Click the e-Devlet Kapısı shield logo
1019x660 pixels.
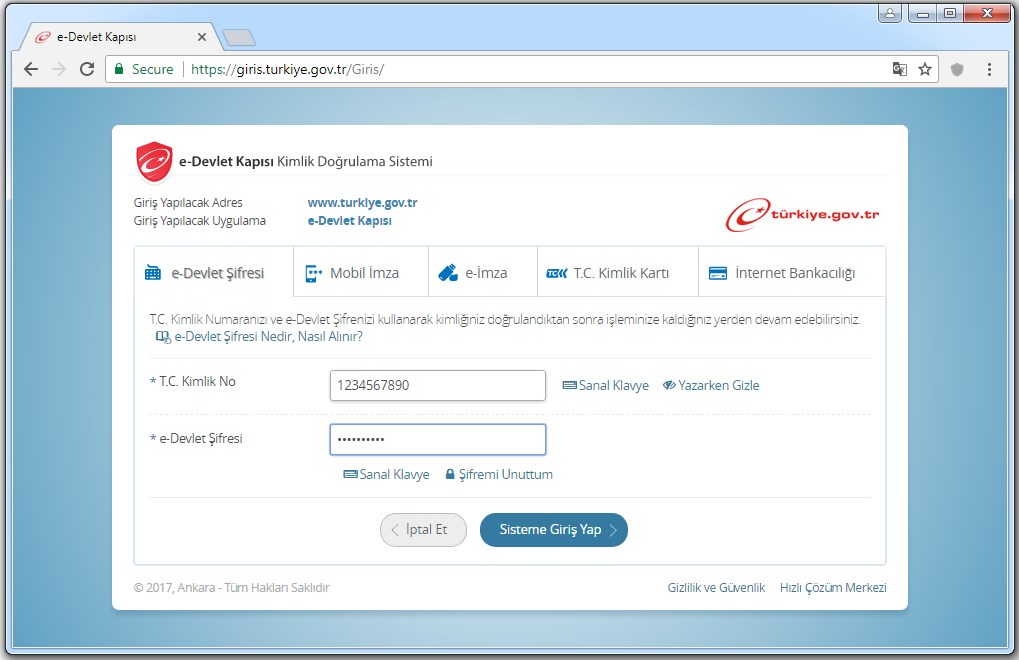(x=154, y=162)
